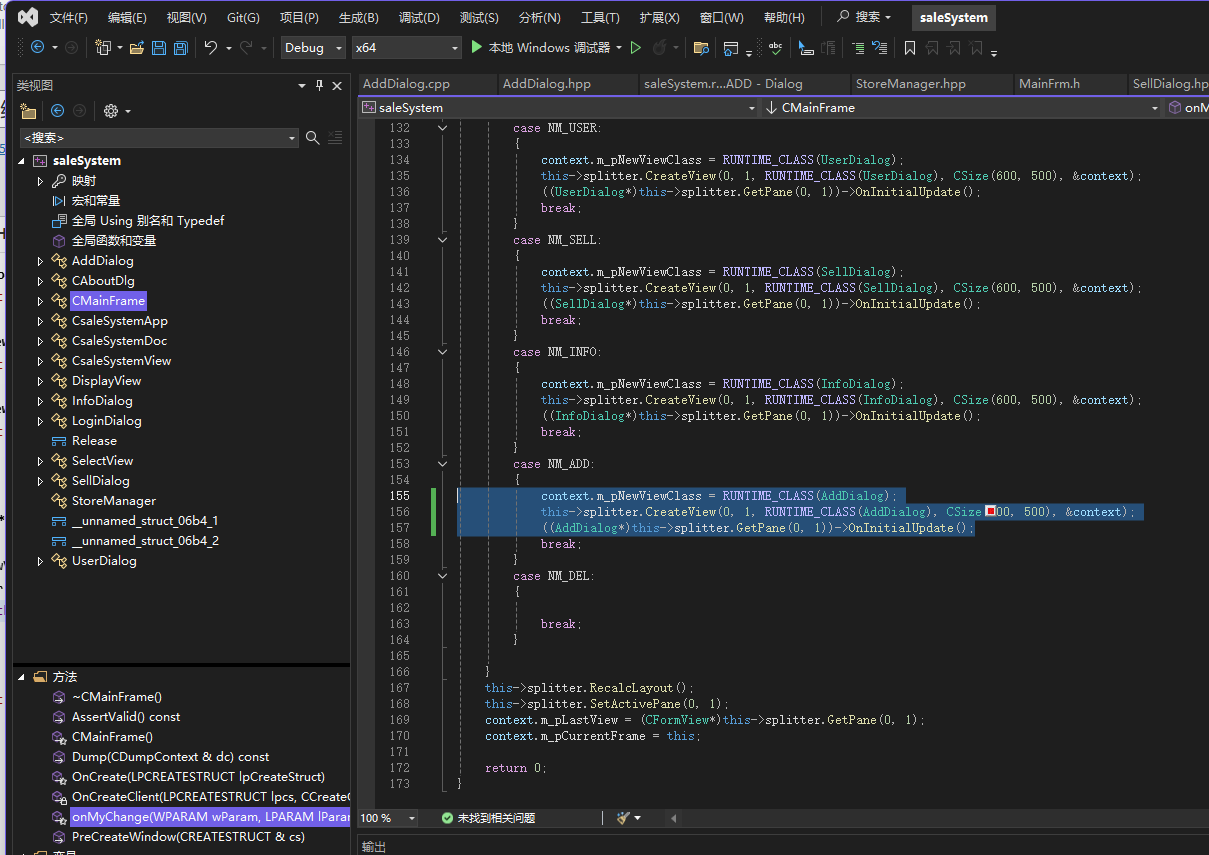
Task: Toggle the pin on Class View panel
Action: pyautogui.click(x=319, y=86)
